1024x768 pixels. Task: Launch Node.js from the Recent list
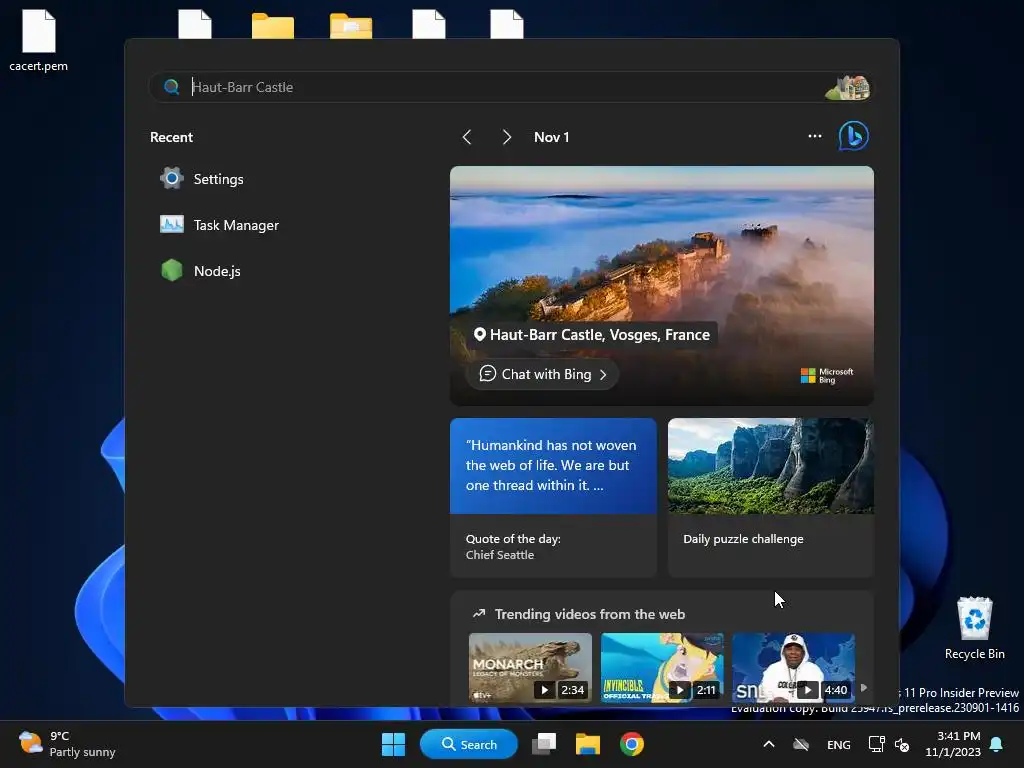200,270
